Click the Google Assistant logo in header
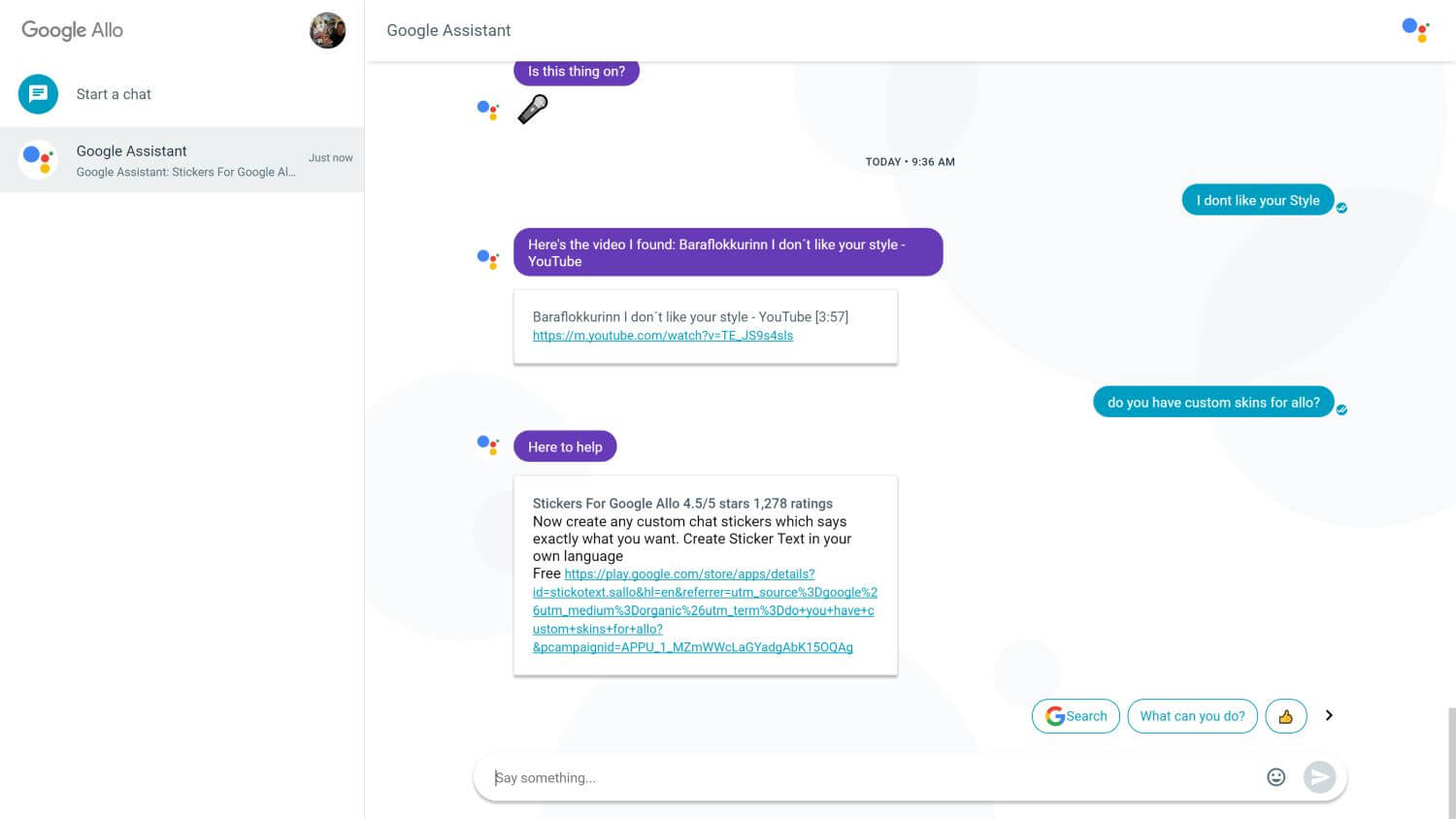Image resolution: width=1456 pixels, height=819 pixels. [1415, 30]
